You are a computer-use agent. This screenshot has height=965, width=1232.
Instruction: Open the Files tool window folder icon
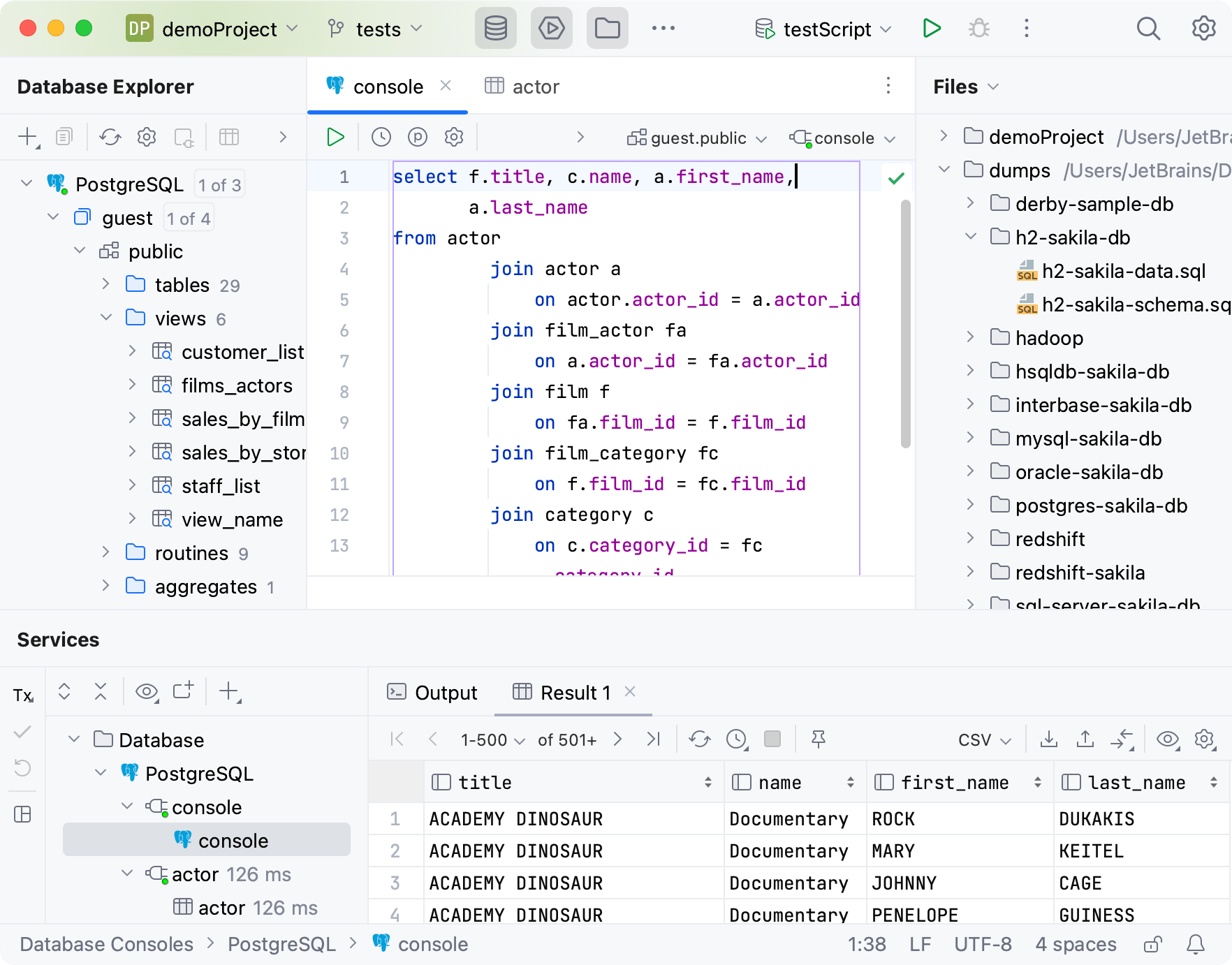pos(607,29)
